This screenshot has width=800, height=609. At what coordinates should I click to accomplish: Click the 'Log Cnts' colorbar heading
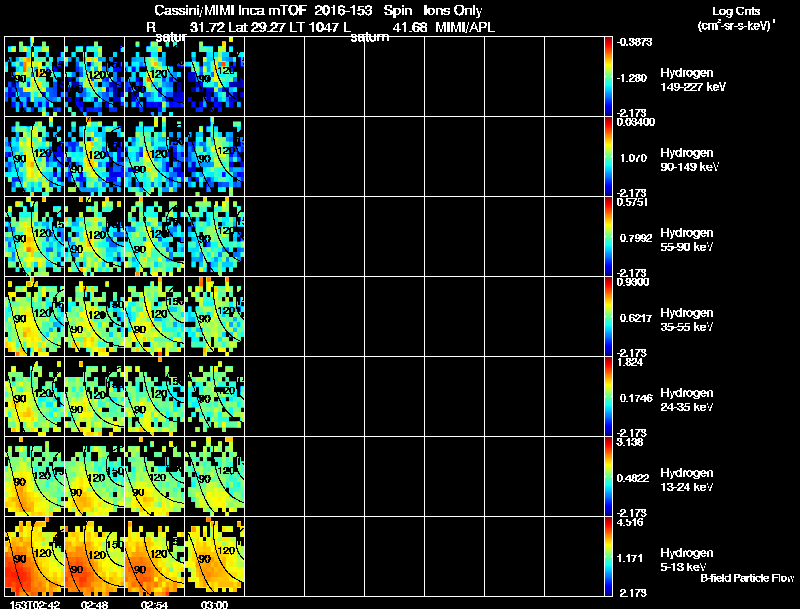[x=736, y=11]
